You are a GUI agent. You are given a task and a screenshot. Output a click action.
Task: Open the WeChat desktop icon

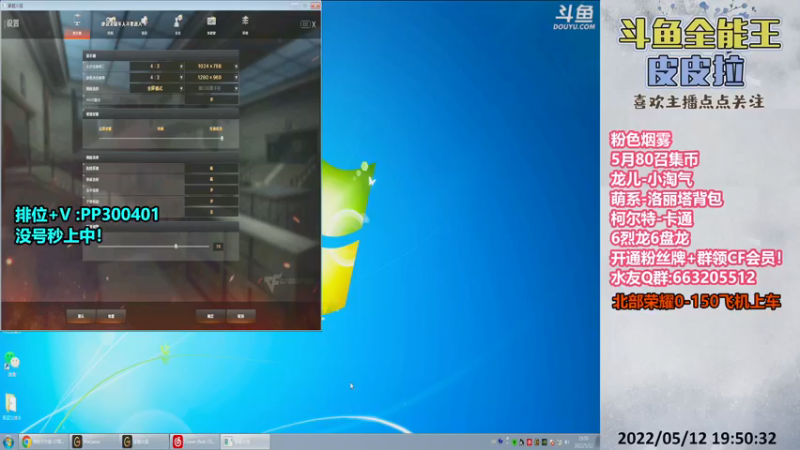(x=12, y=364)
